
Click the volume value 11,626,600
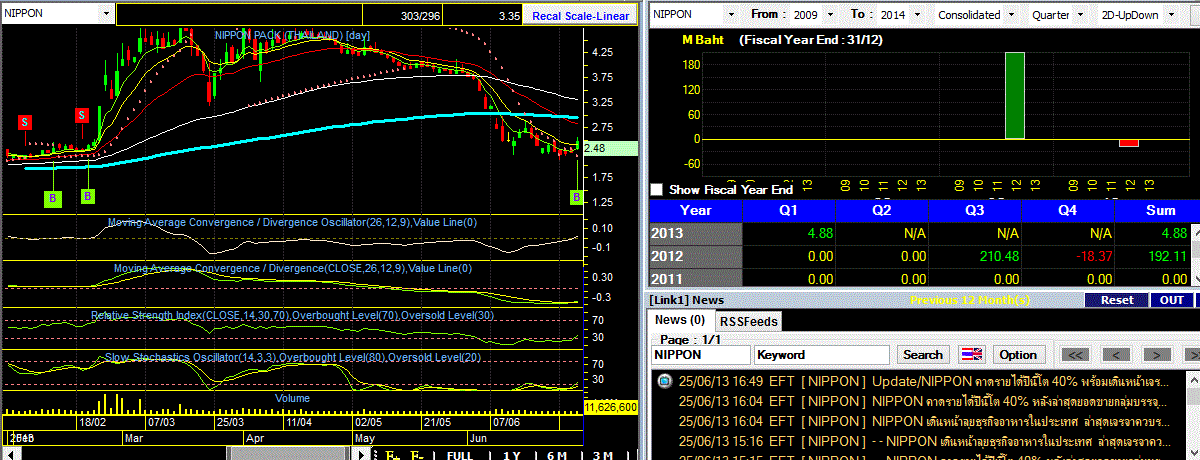611,407
